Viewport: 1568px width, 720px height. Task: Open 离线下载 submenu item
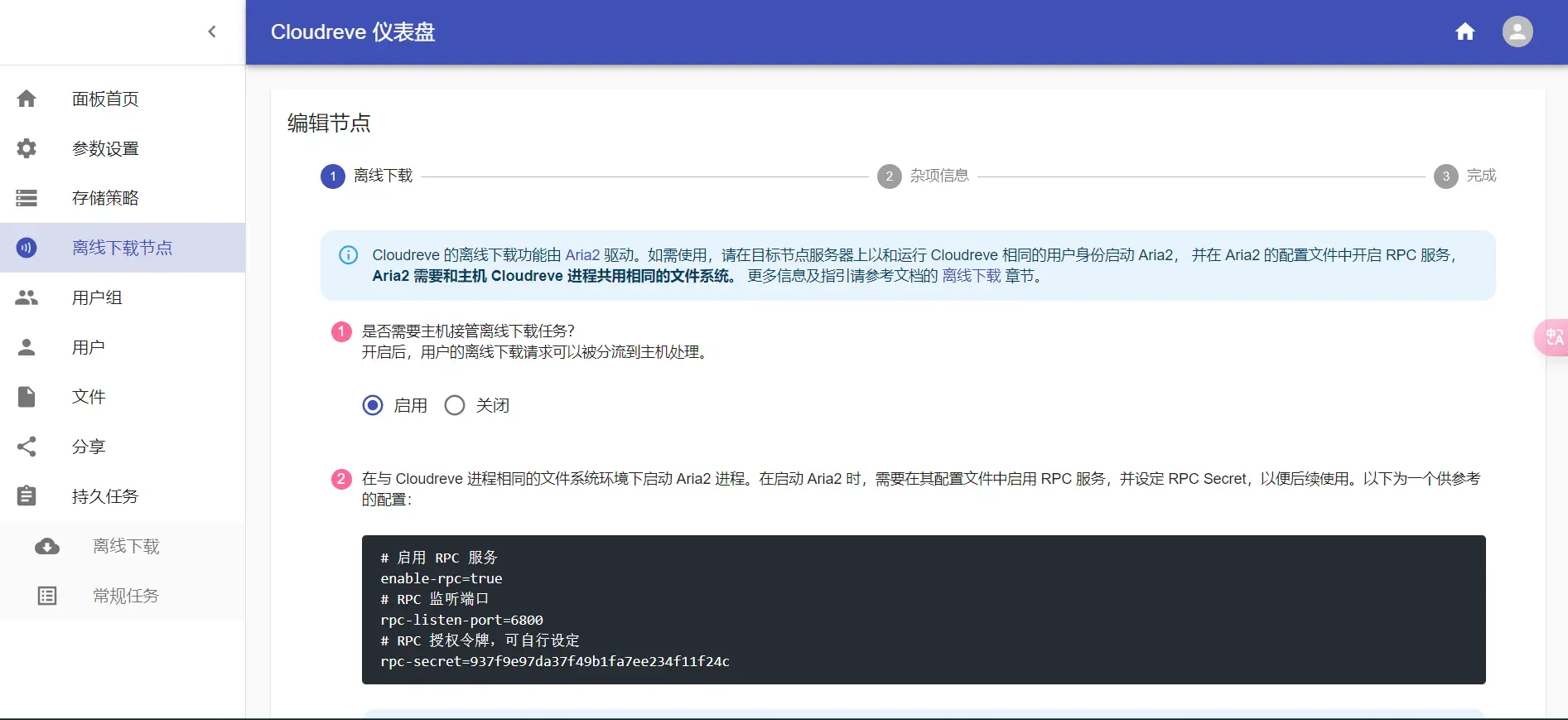[123, 546]
